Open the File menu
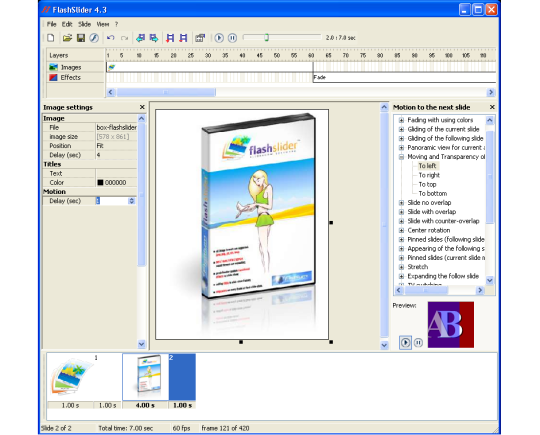Image resolution: width=540 pixels, height=435 pixels. 51,24
